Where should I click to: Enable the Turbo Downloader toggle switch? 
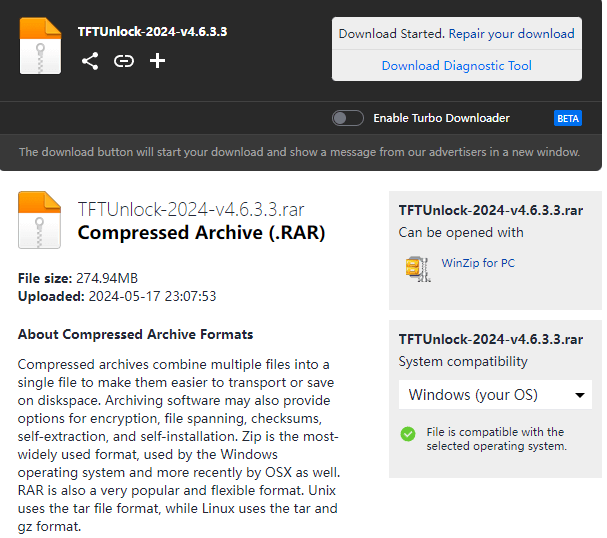348,118
